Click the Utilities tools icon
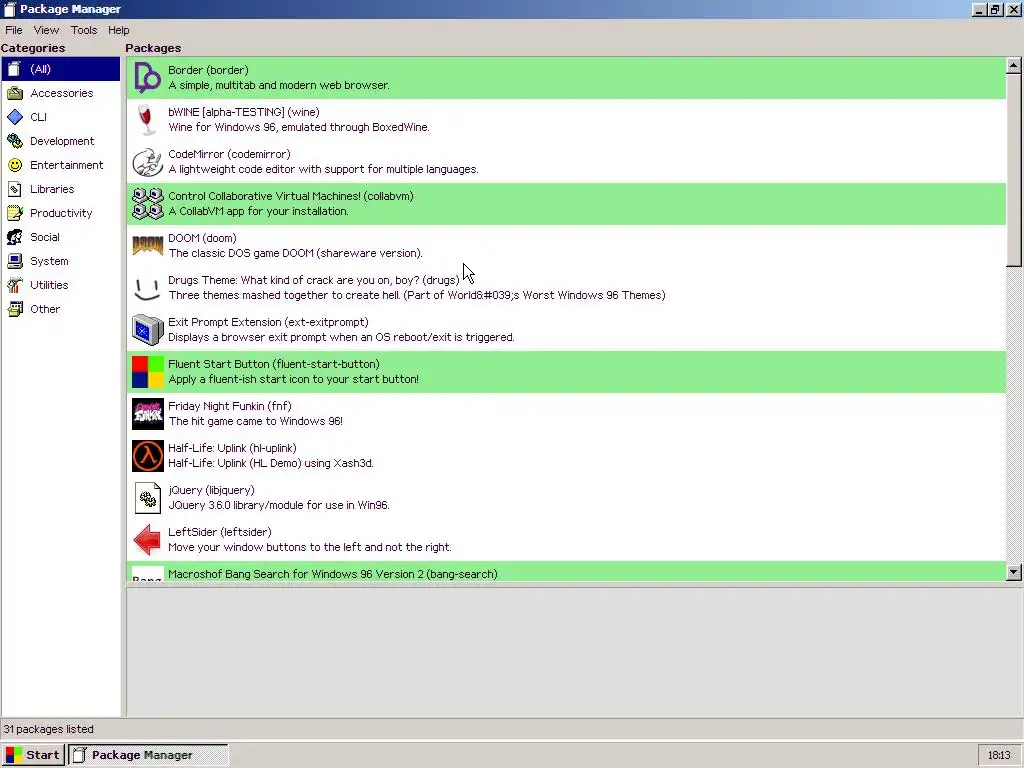 (15, 285)
